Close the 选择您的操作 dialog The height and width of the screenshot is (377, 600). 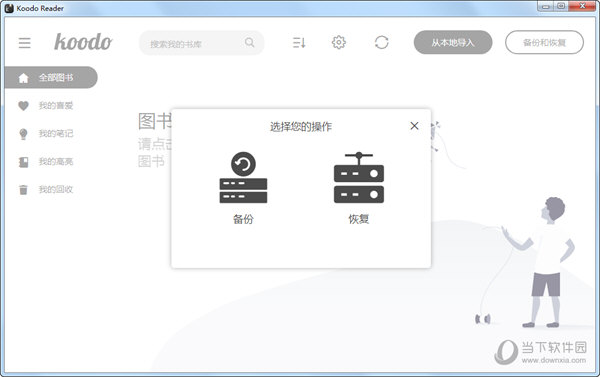tap(414, 126)
